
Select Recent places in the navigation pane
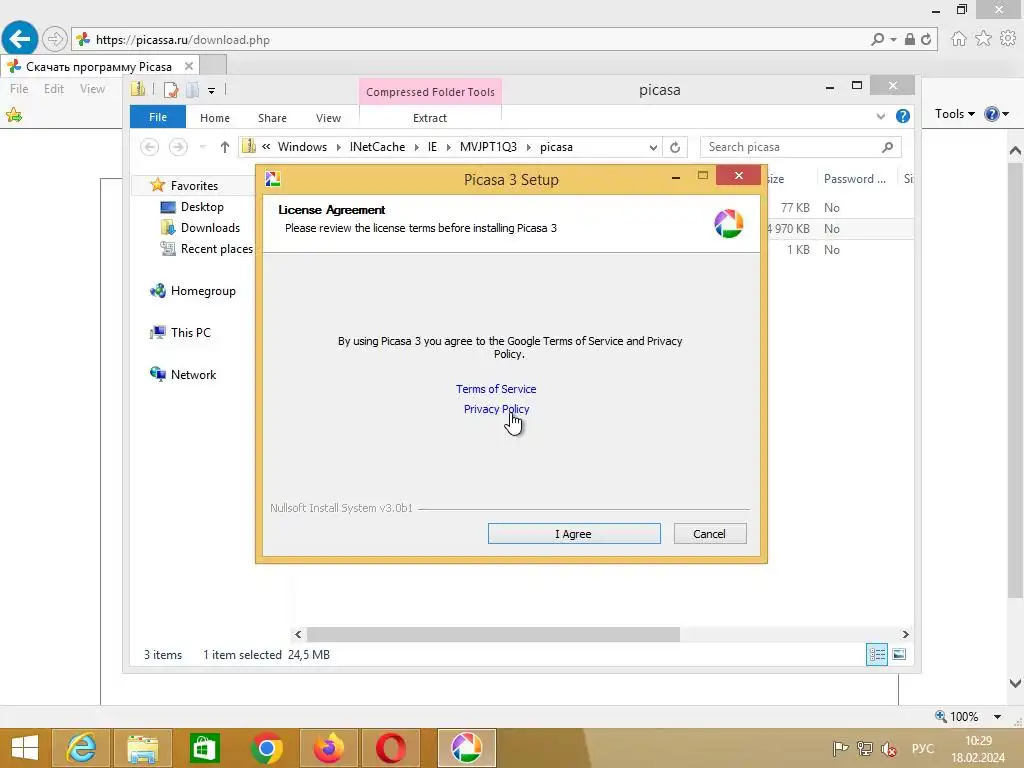(216, 249)
